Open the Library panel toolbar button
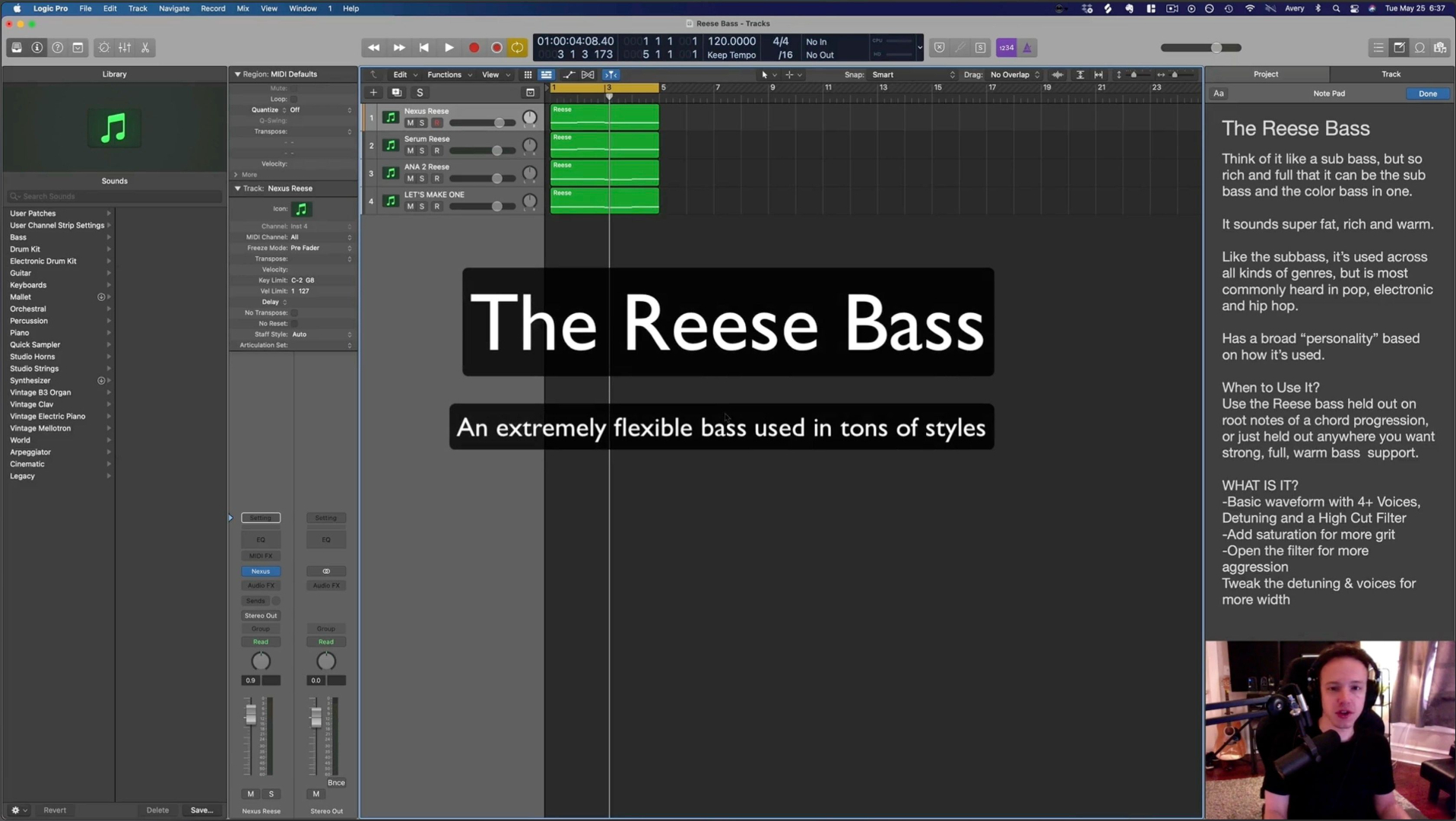This screenshot has width=1456, height=821. pos(17,48)
